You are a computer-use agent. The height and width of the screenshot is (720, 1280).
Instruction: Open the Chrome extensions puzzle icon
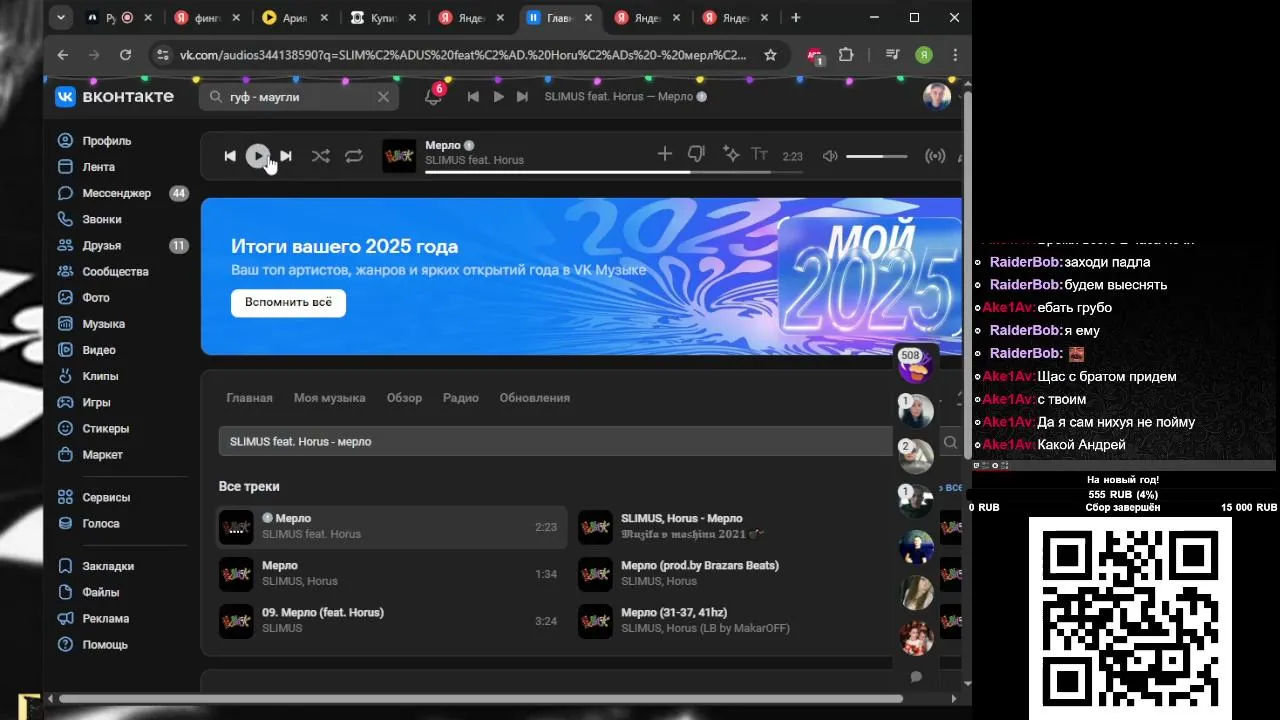(x=846, y=55)
